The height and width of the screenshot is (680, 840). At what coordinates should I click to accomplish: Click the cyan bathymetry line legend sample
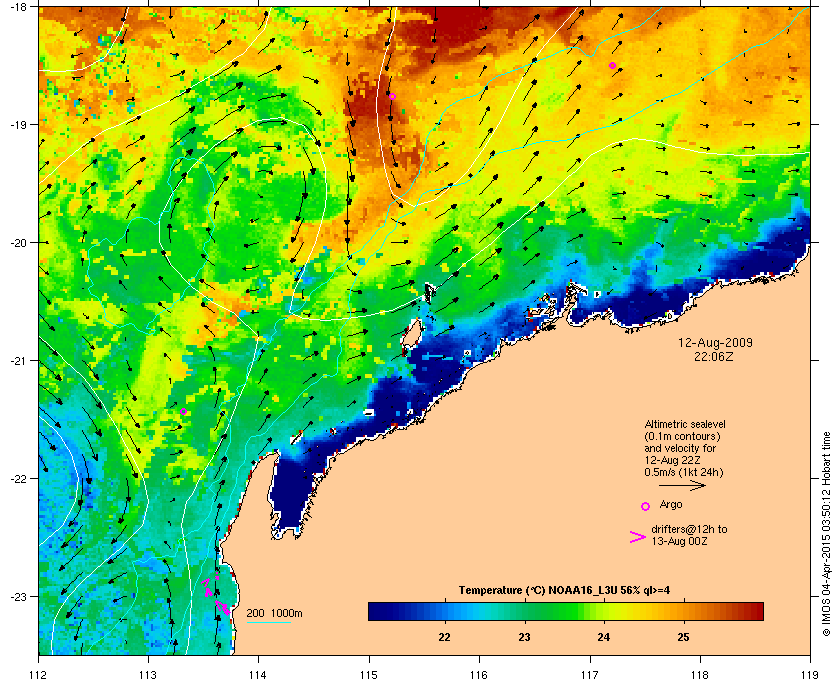268,623
